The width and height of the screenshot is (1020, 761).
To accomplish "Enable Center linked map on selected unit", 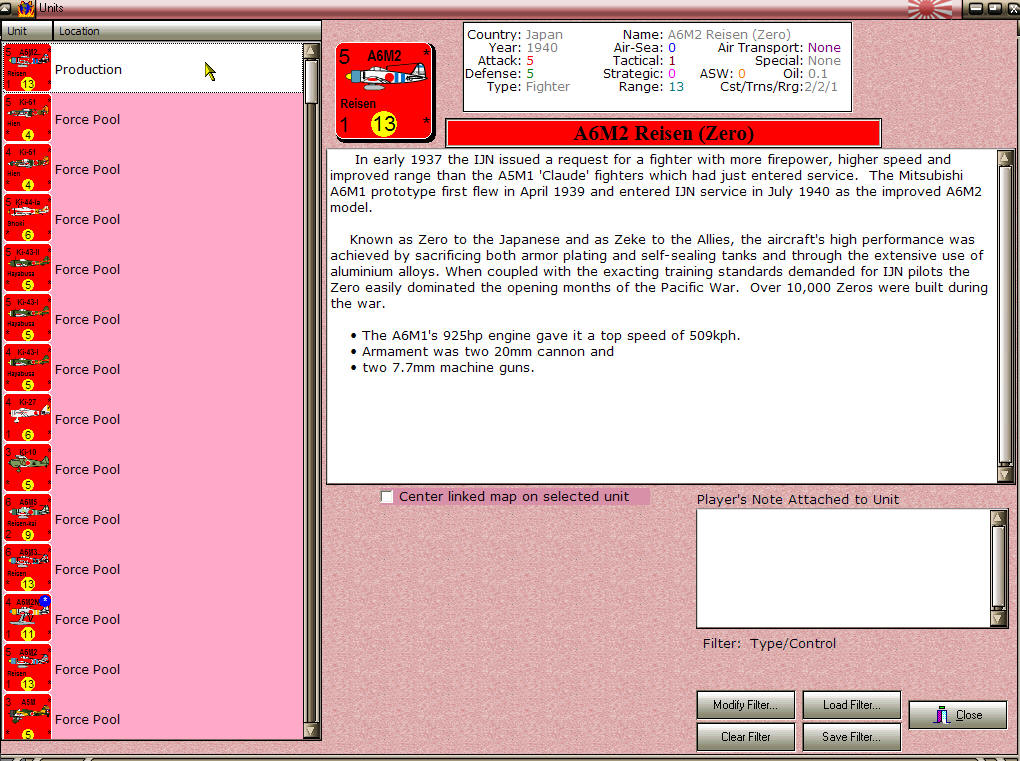I will tap(386, 497).
